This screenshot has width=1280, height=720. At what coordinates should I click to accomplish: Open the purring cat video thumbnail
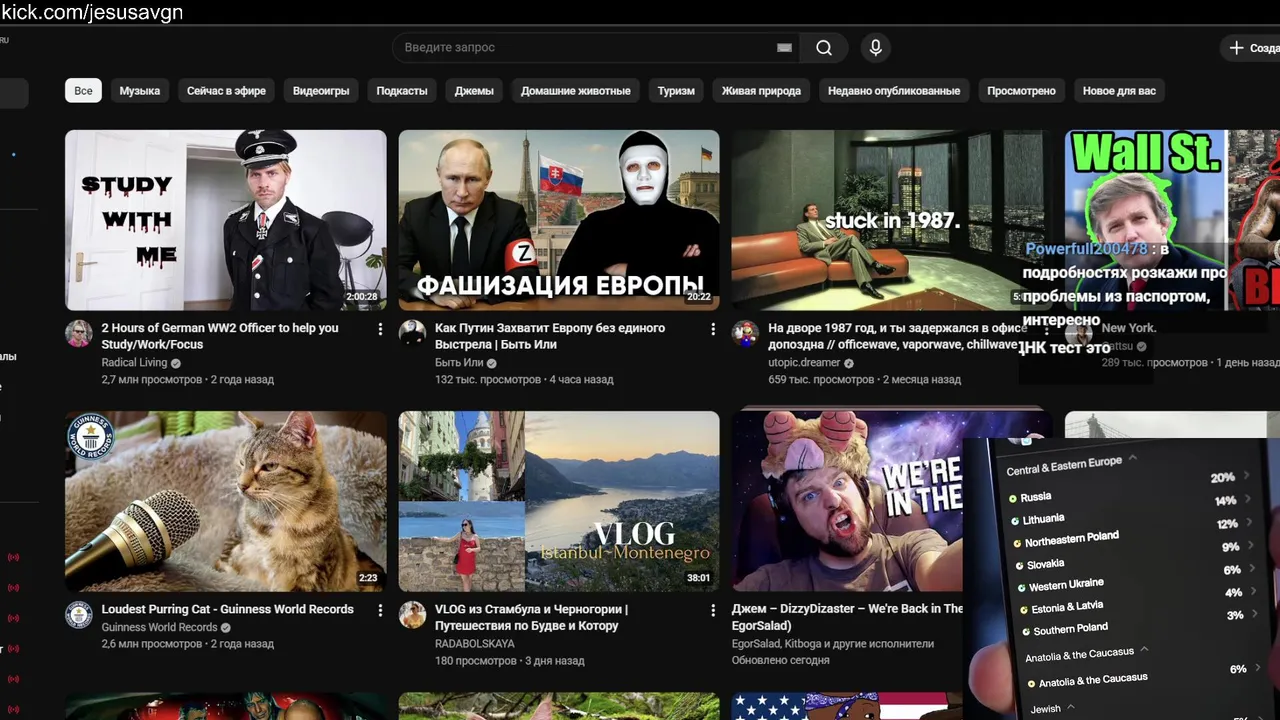[x=226, y=501]
